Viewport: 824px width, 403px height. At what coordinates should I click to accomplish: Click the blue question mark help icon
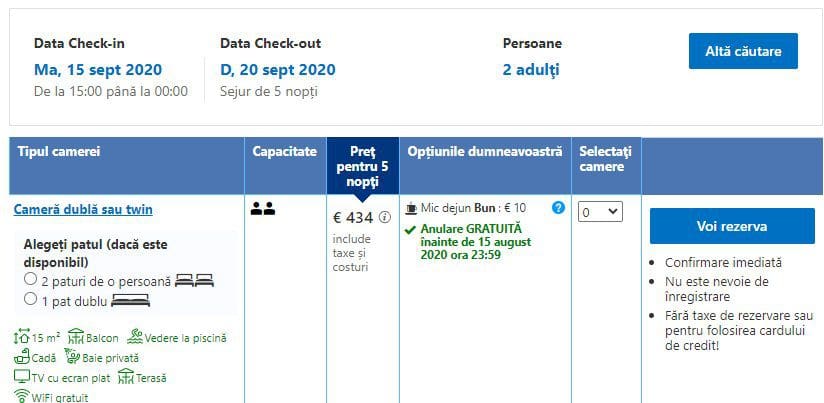point(559,208)
